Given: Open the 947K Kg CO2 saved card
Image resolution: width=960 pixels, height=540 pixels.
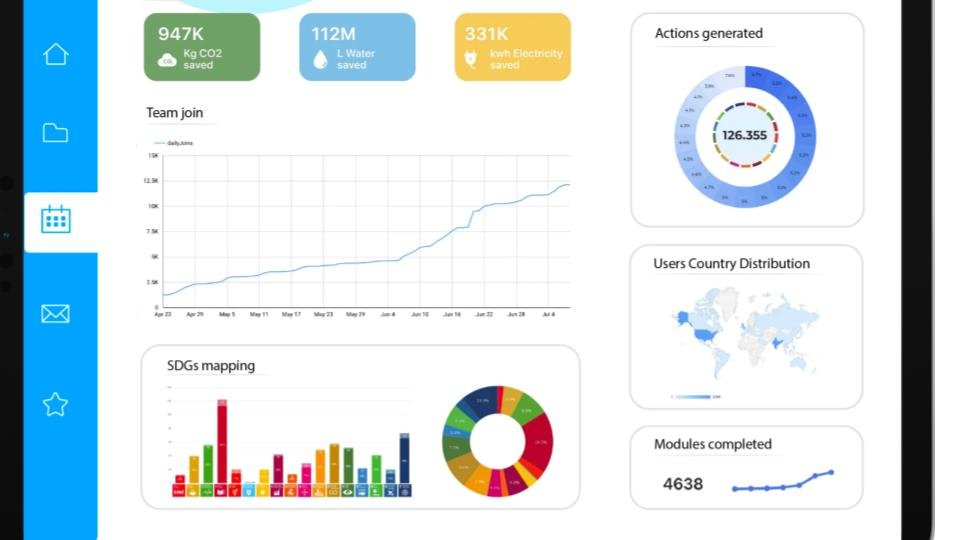Looking at the screenshot, I should click(x=202, y=47).
